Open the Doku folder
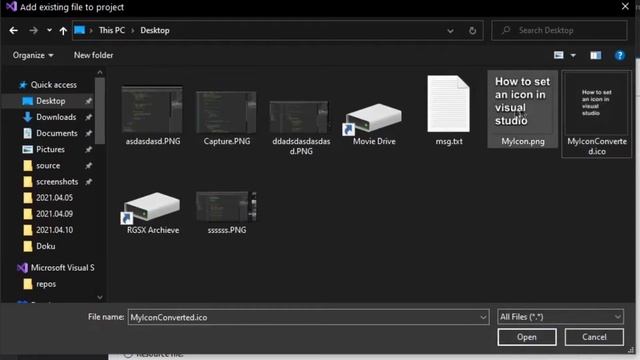The image size is (640, 360). [45, 246]
